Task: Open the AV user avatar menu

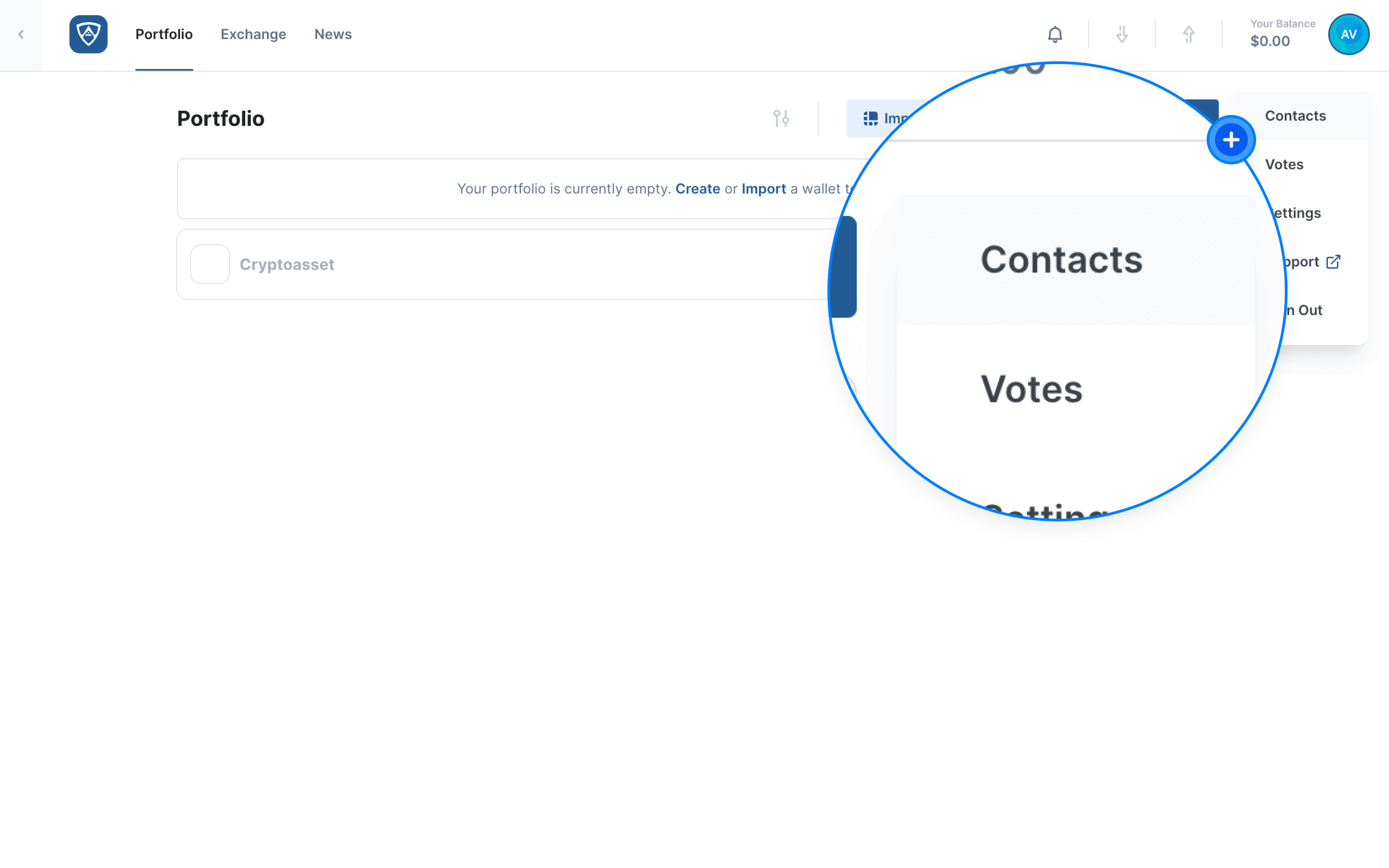Action: coord(1348,34)
